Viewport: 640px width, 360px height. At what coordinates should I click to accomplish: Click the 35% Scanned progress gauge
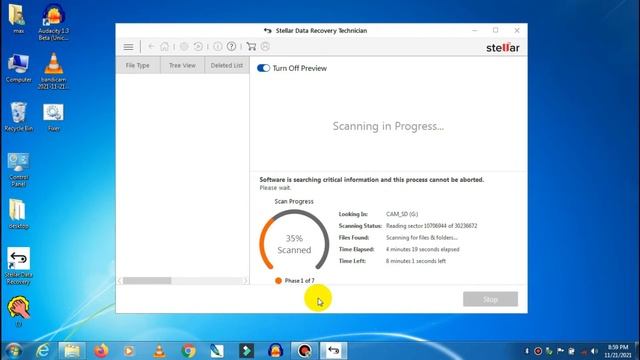pyautogui.click(x=294, y=241)
